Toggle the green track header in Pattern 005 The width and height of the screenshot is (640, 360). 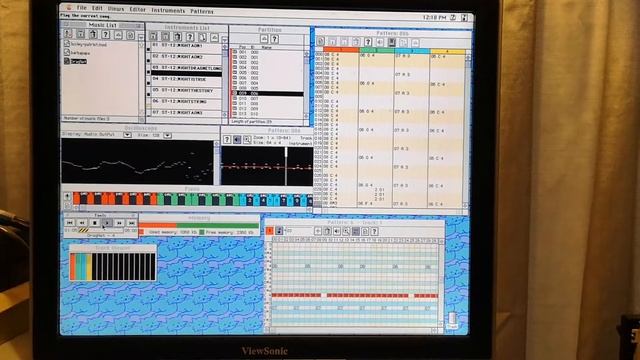coord(377,51)
